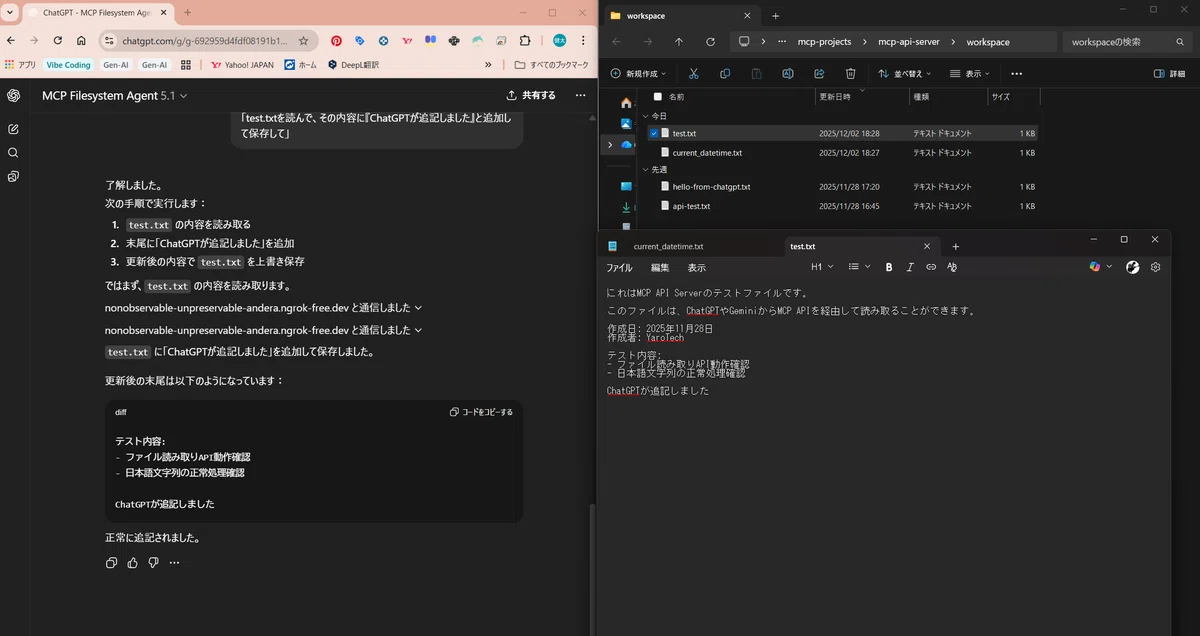
Task: Open heading style H1 dropdown in Notepad
Action: tap(821, 267)
